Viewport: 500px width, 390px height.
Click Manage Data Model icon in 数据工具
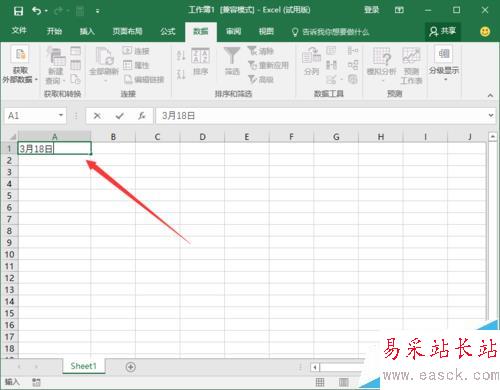click(353, 79)
